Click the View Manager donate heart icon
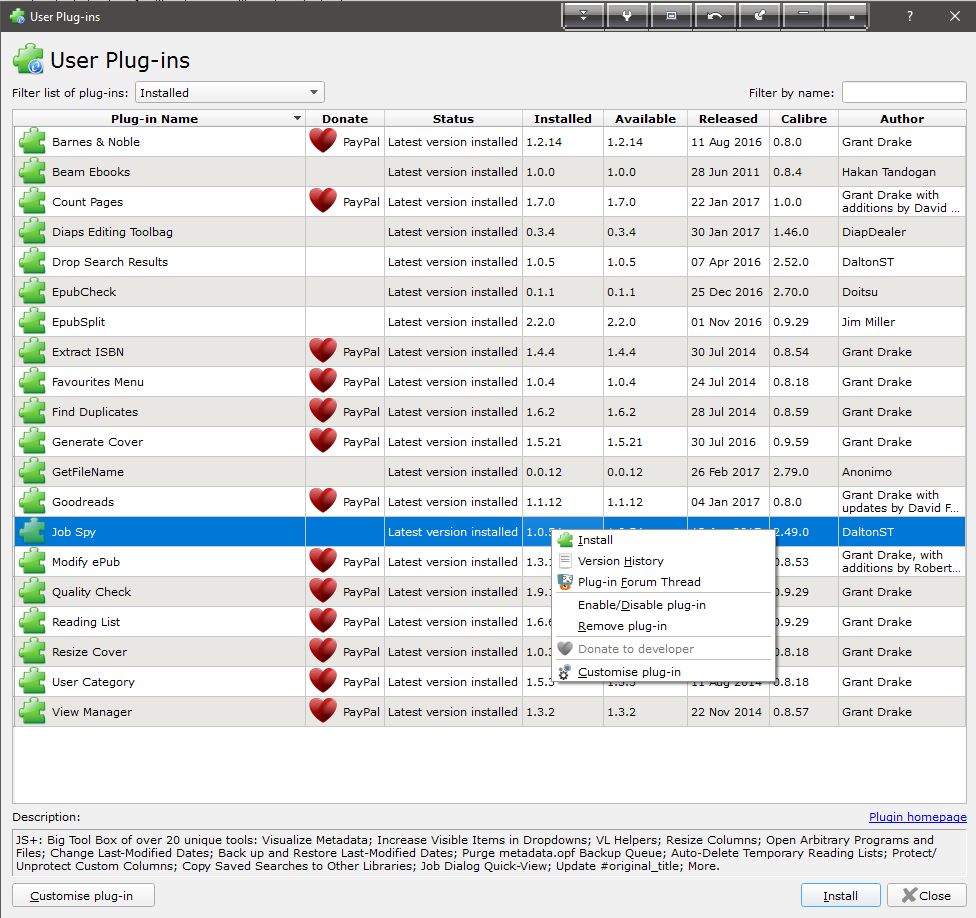The width and height of the screenshot is (976, 918). pyautogui.click(x=323, y=711)
